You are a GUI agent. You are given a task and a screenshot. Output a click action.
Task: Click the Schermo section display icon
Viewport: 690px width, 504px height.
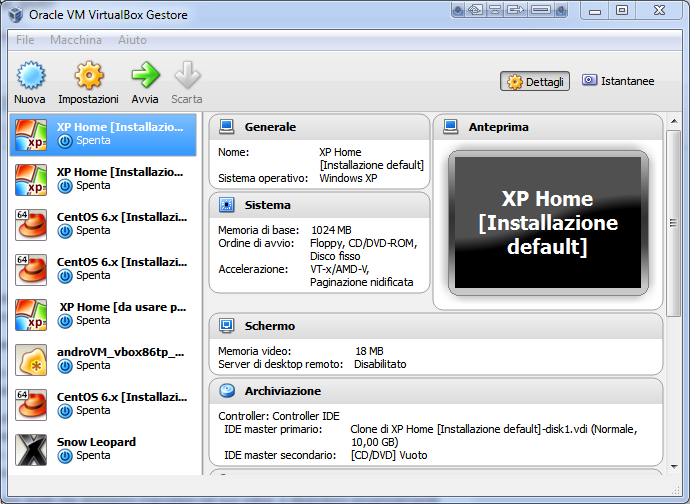pyautogui.click(x=227, y=326)
